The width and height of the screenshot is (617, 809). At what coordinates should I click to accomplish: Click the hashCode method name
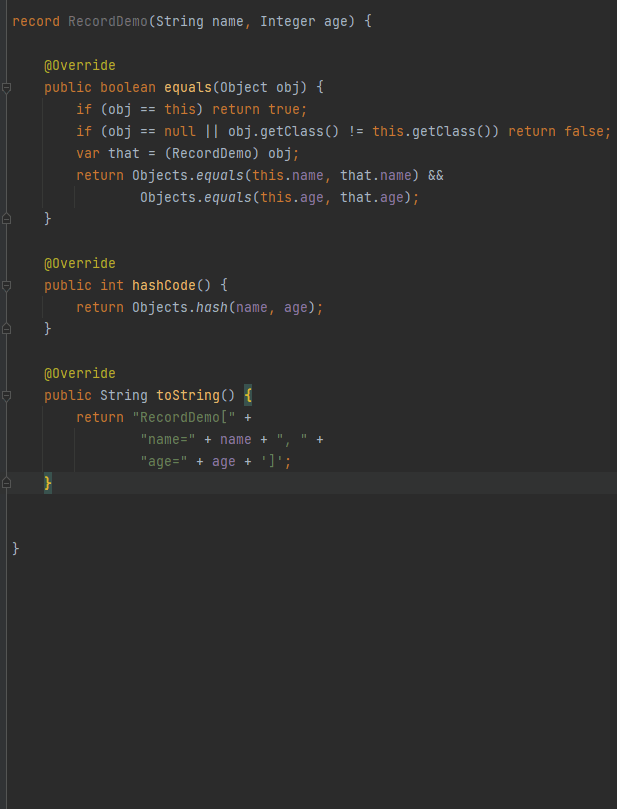[x=164, y=285]
